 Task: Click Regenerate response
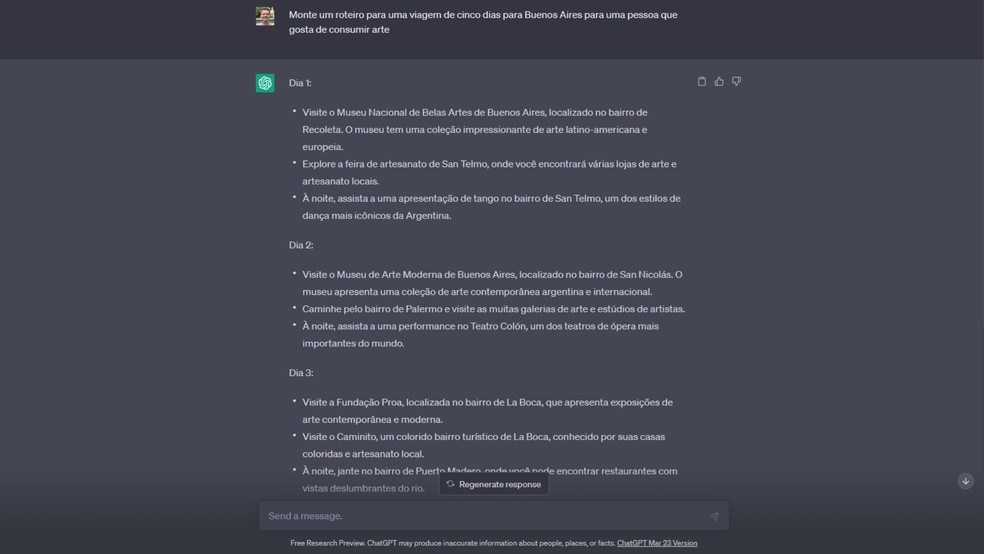493,484
